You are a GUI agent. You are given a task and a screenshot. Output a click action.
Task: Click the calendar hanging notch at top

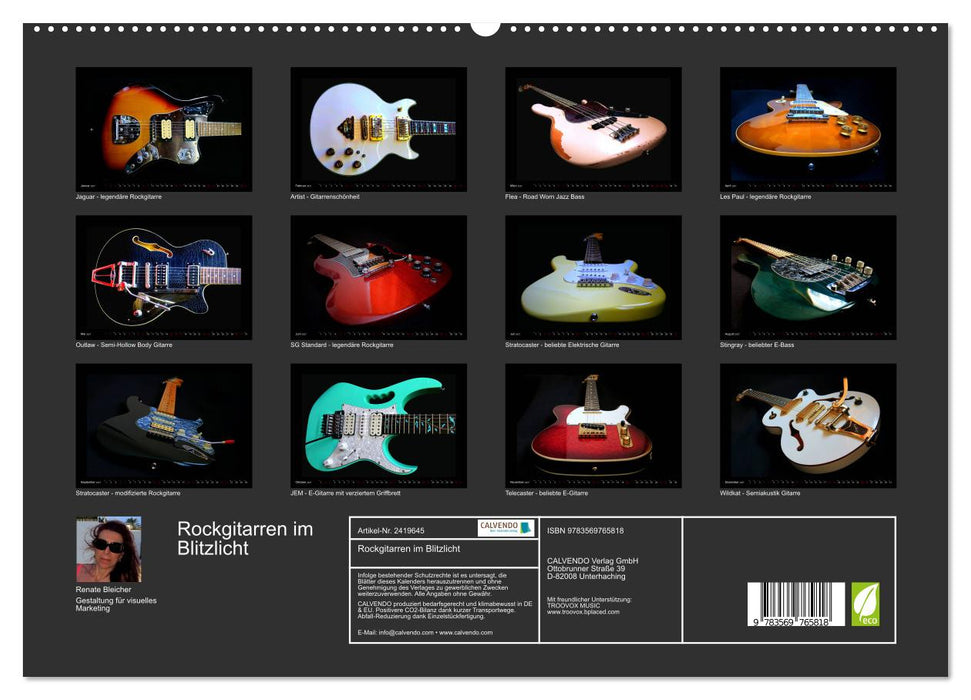click(x=486, y=28)
